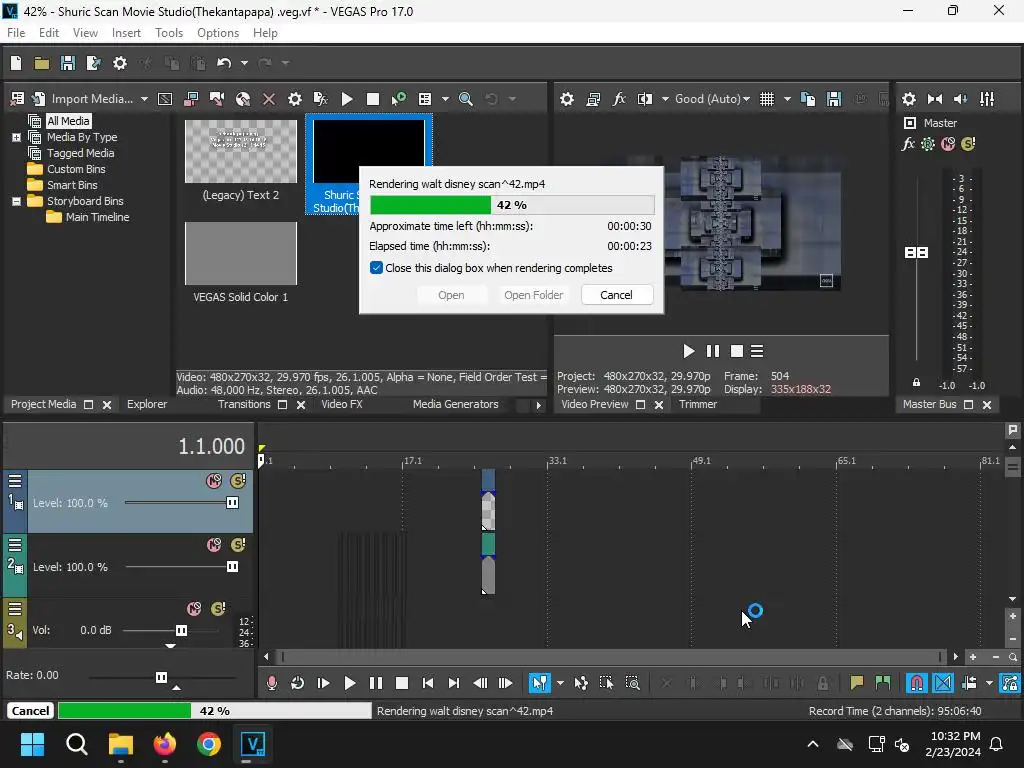Click Cancel in the rendering dialog
The image size is (1024, 768).
point(616,295)
